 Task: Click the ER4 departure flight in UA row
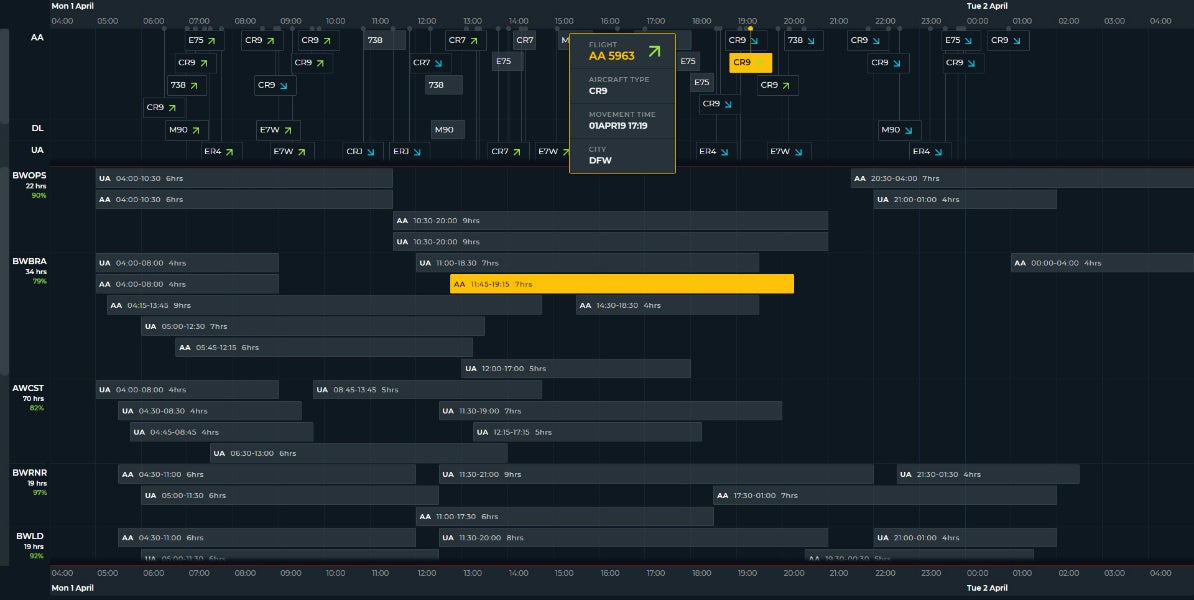[x=219, y=152]
